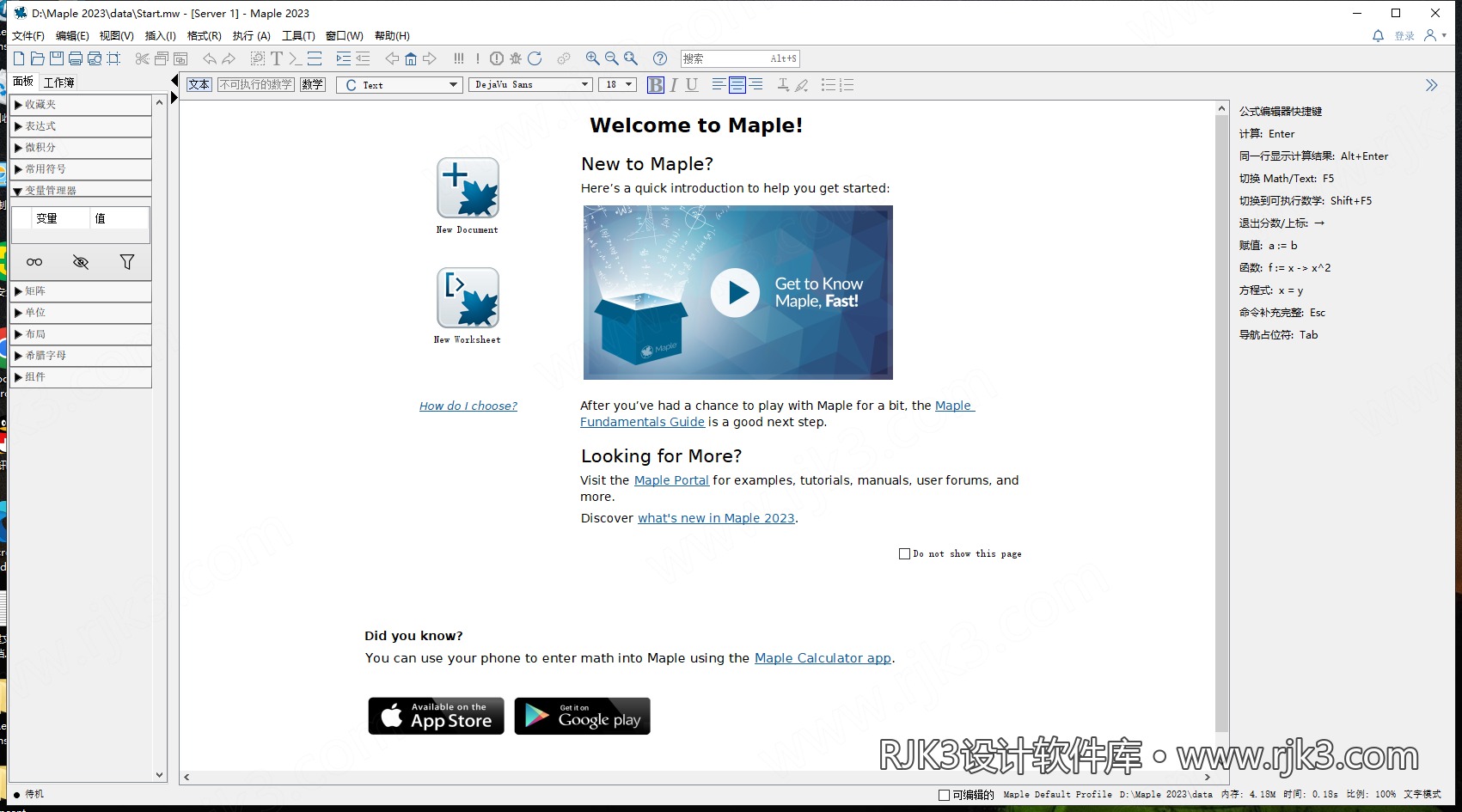Click the New Worksheet icon on the start page
The height and width of the screenshot is (812, 1462).
coord(468,298)
